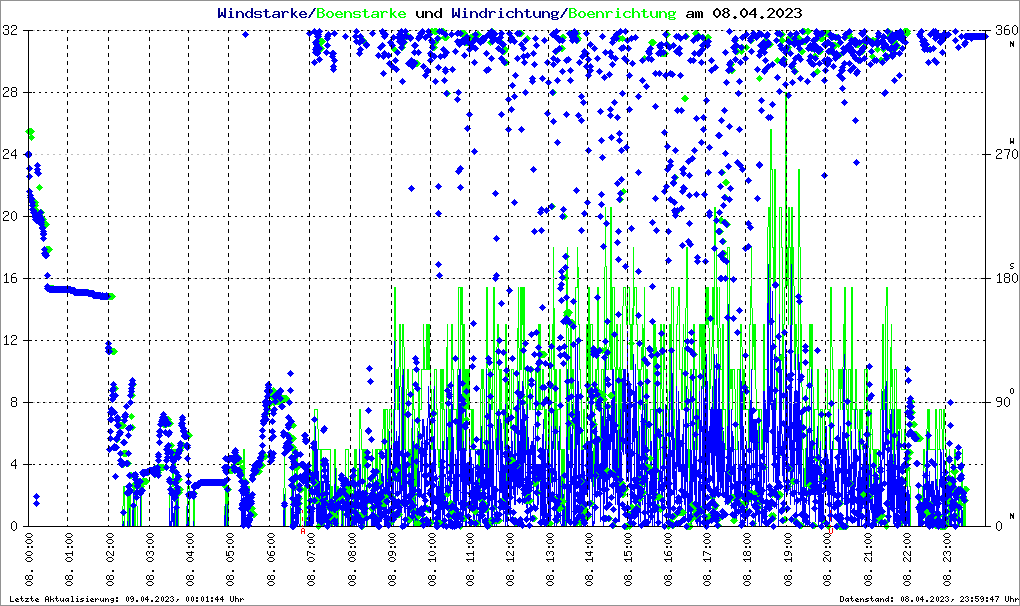Click the time label 08. 13:00
The width and height of the screenshot is (1020, 606).
[x=550, y=560]
